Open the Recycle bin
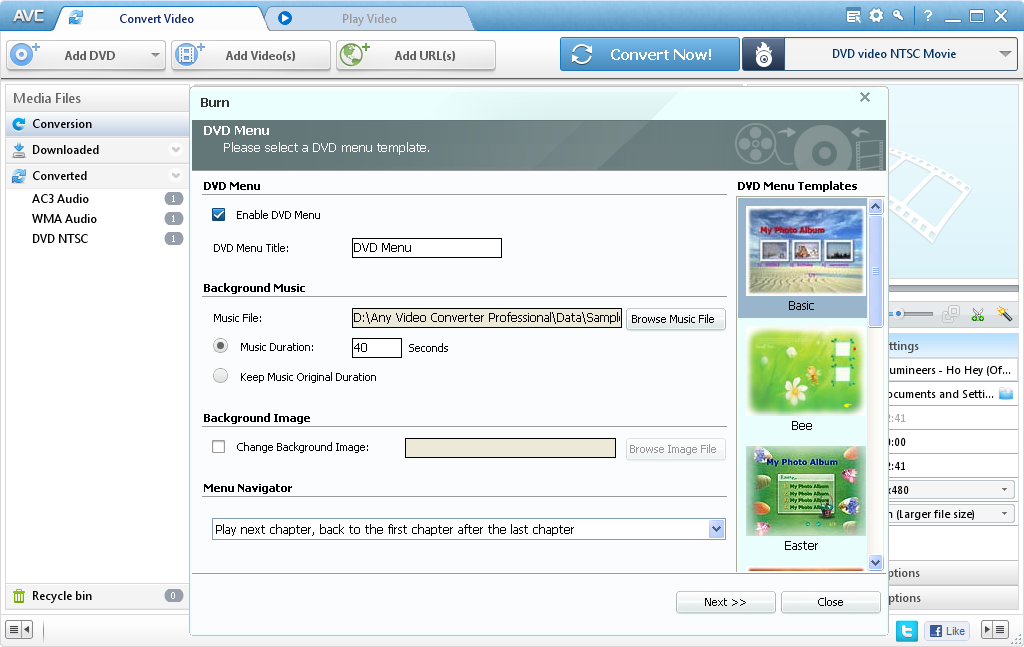 pyautogui.click(x=97, y=595)
